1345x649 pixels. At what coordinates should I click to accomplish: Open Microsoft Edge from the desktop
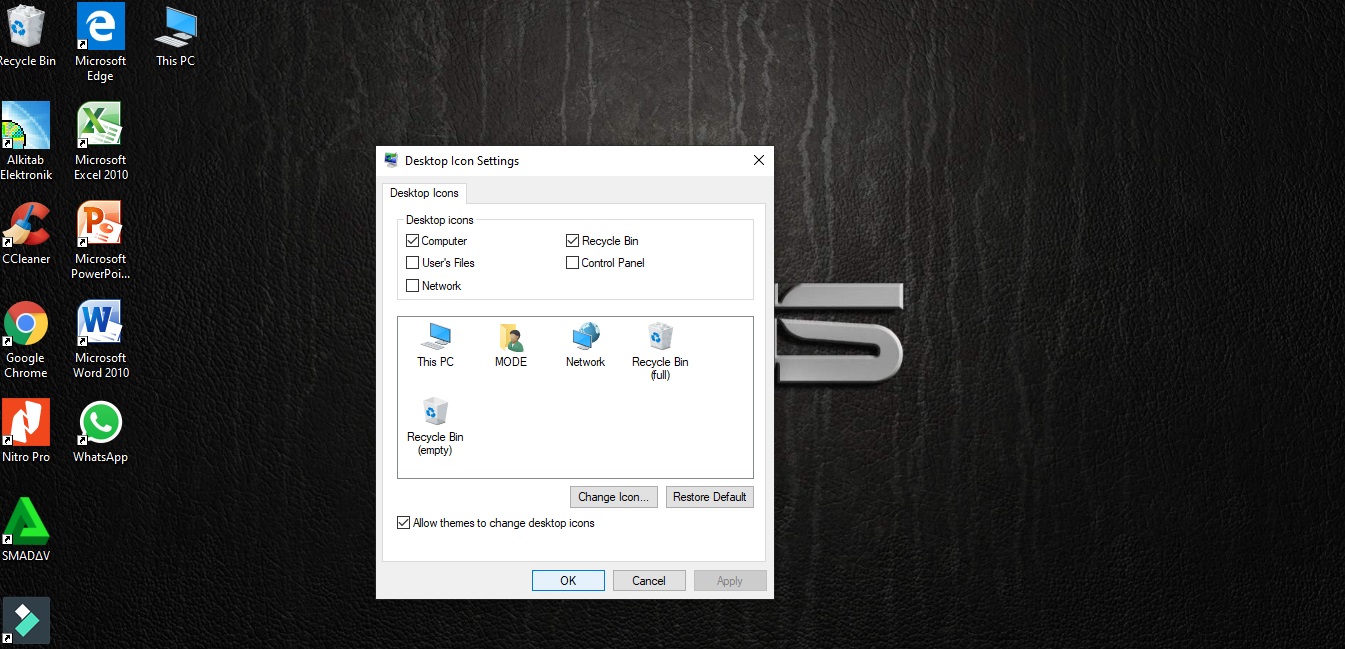click(100, 30)
